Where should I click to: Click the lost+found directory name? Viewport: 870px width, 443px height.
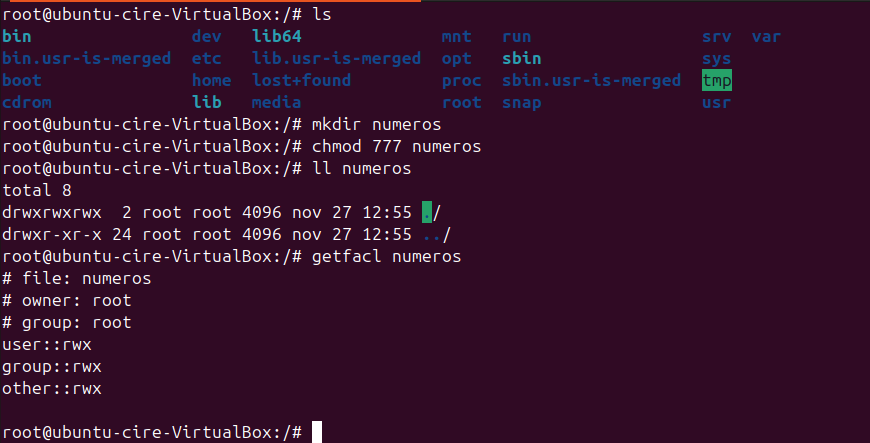301,80
